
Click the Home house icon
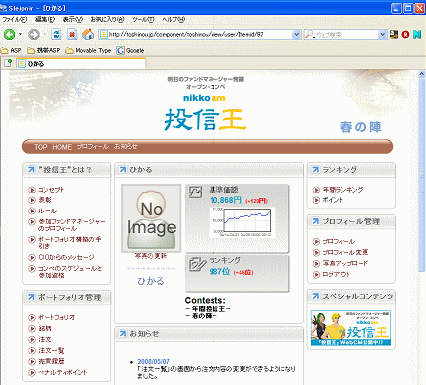(x=88, y=34)
